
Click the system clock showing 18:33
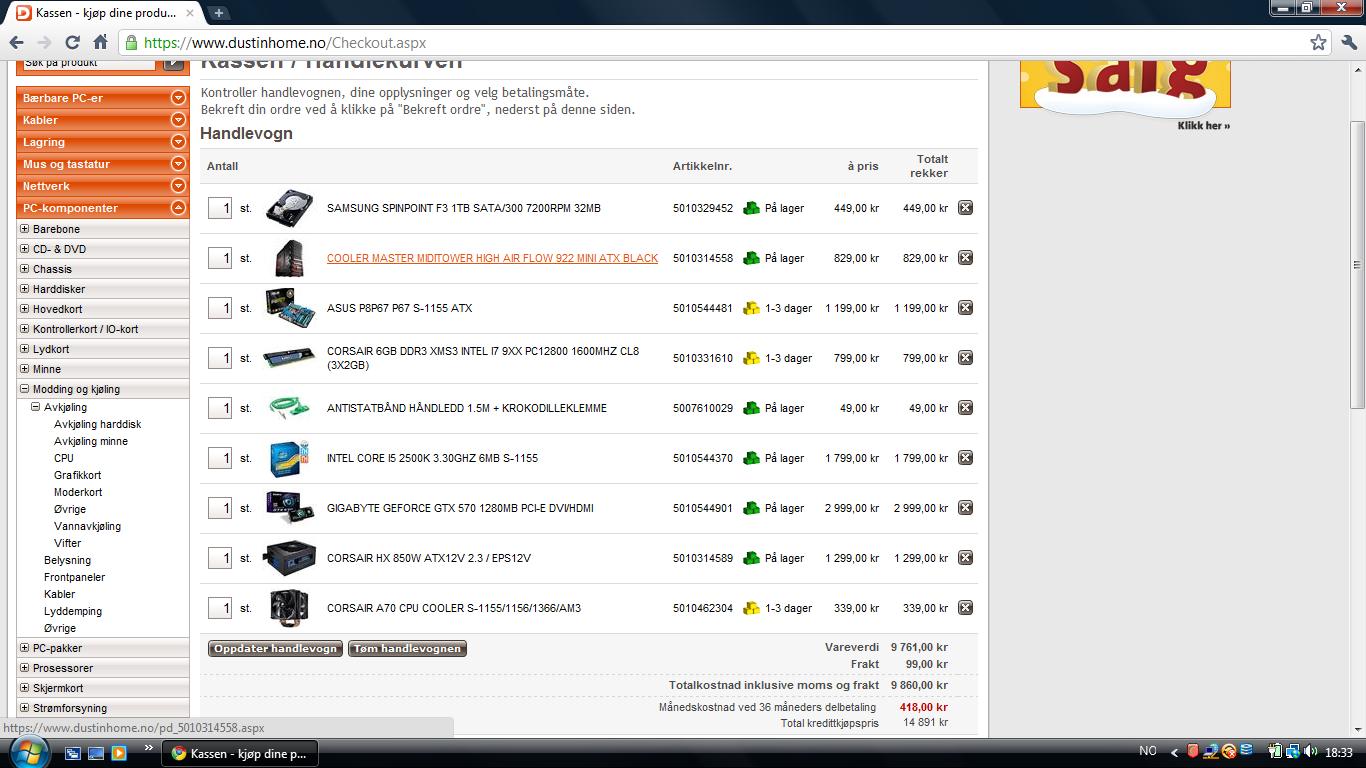[1338, 752]
